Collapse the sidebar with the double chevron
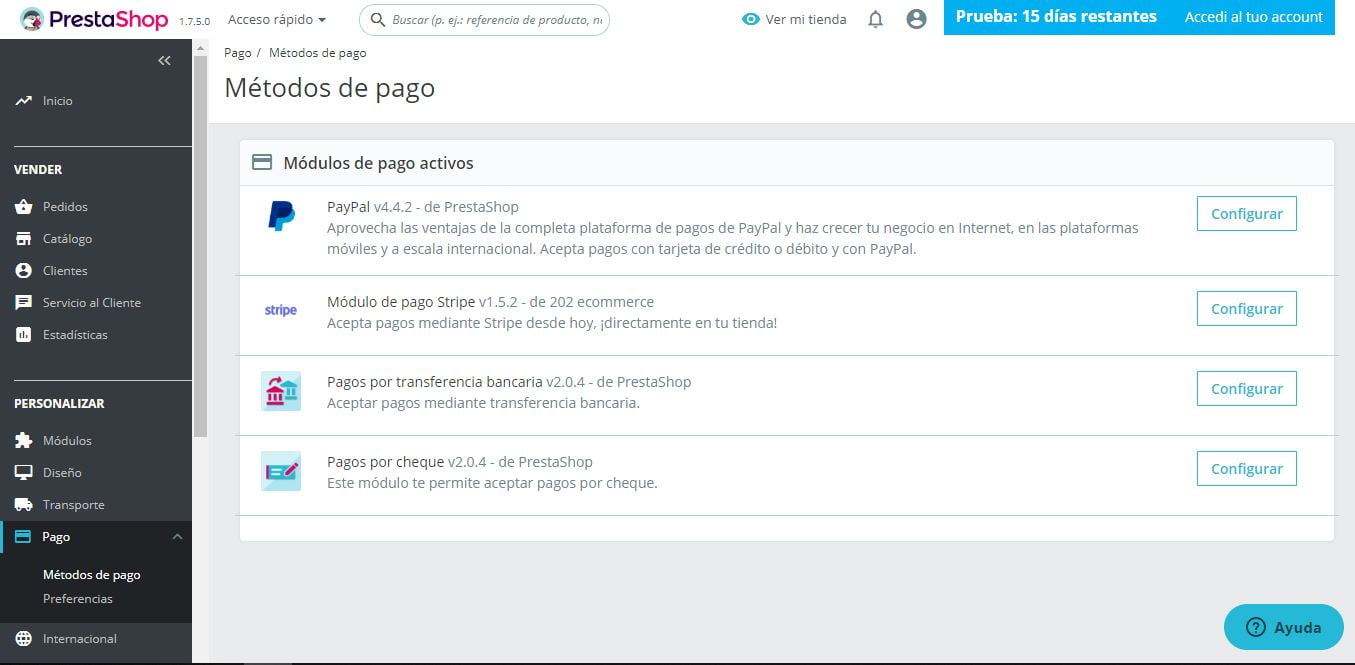Image resolution: width=1355 pixels, height=665 pixels. [x=164, y=60]
